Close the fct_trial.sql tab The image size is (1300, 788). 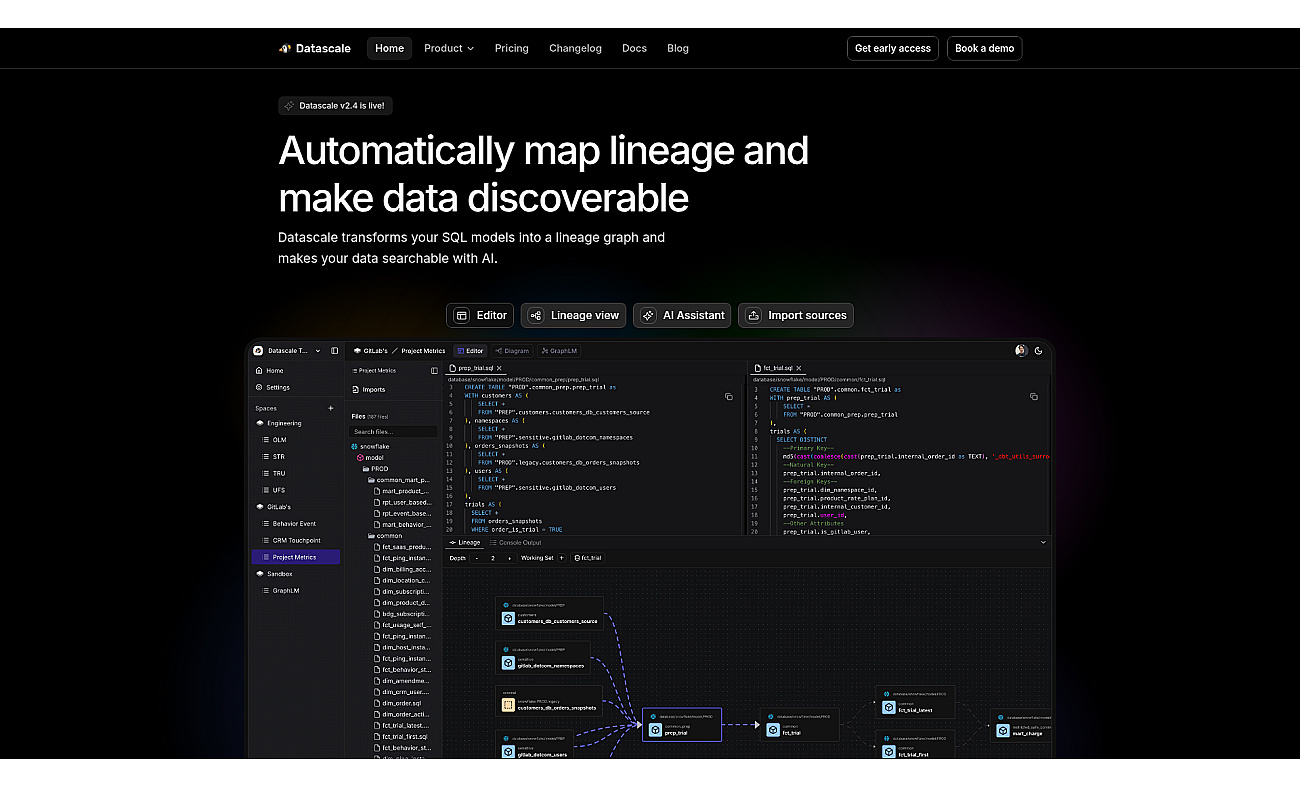799,368
